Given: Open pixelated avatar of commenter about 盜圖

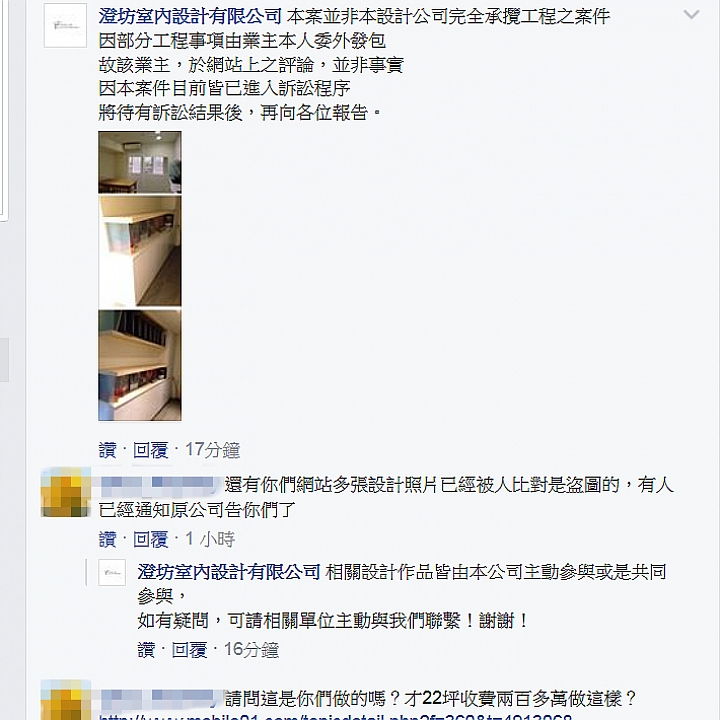Looking at the screenshot, I should point(65,492).
